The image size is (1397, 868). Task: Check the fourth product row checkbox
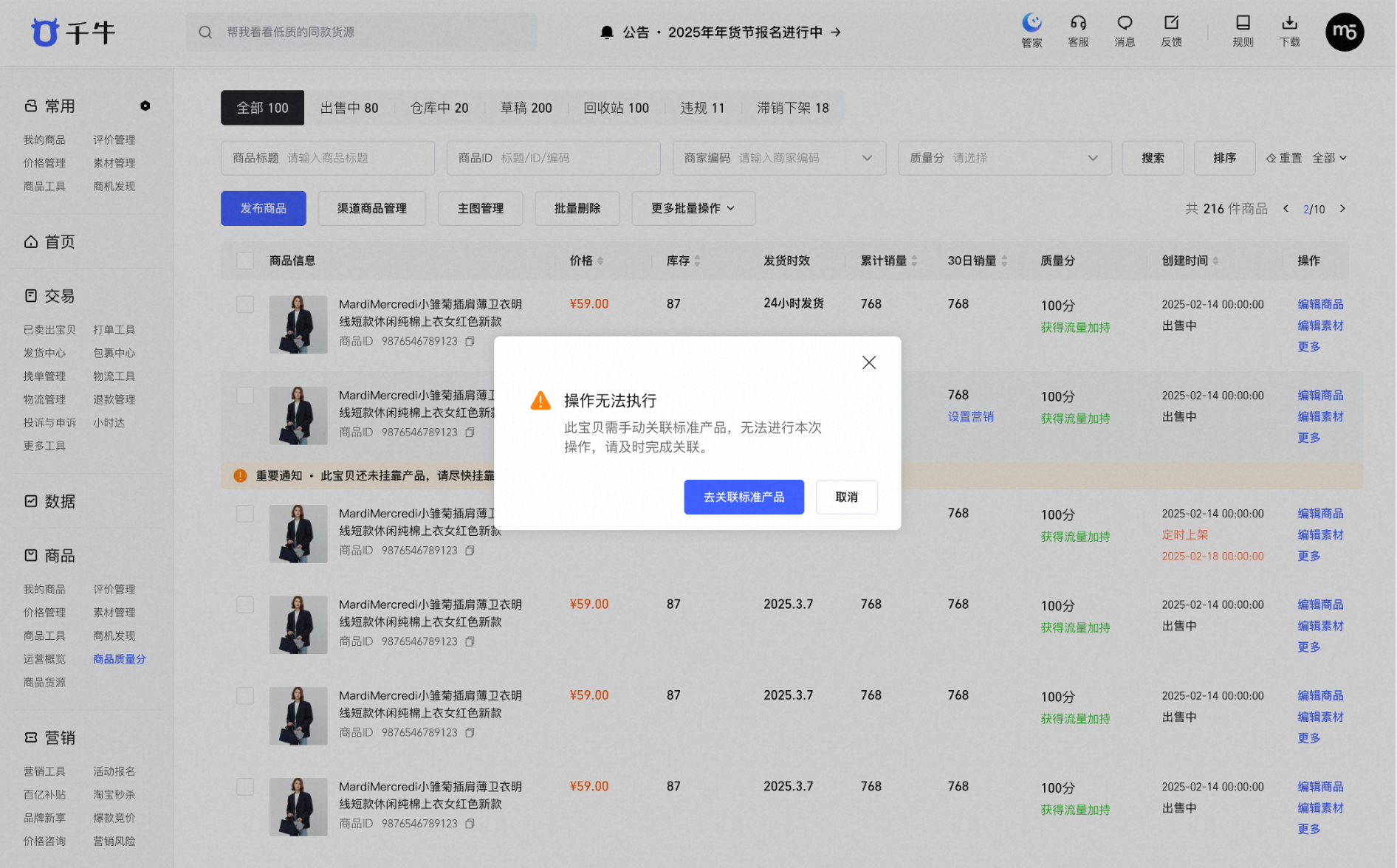(x=245, y=604)
